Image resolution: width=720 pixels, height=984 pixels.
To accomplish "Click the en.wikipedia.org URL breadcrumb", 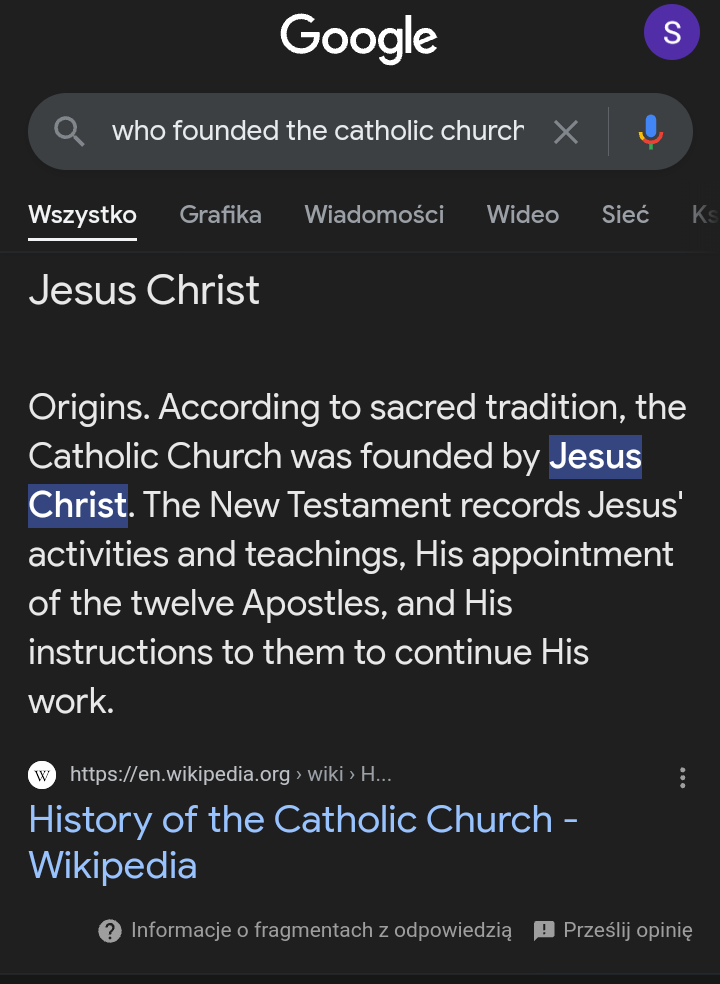I will 180,775.
